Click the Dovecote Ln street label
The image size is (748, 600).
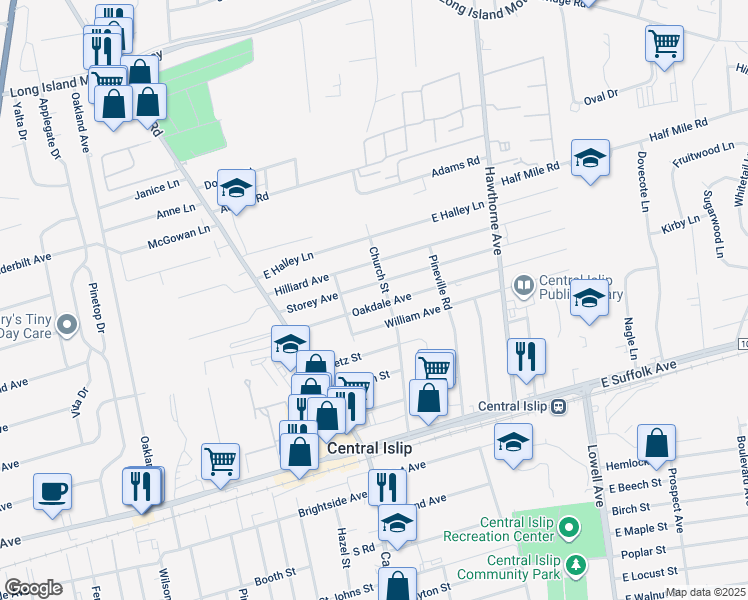tap(643, 182)
